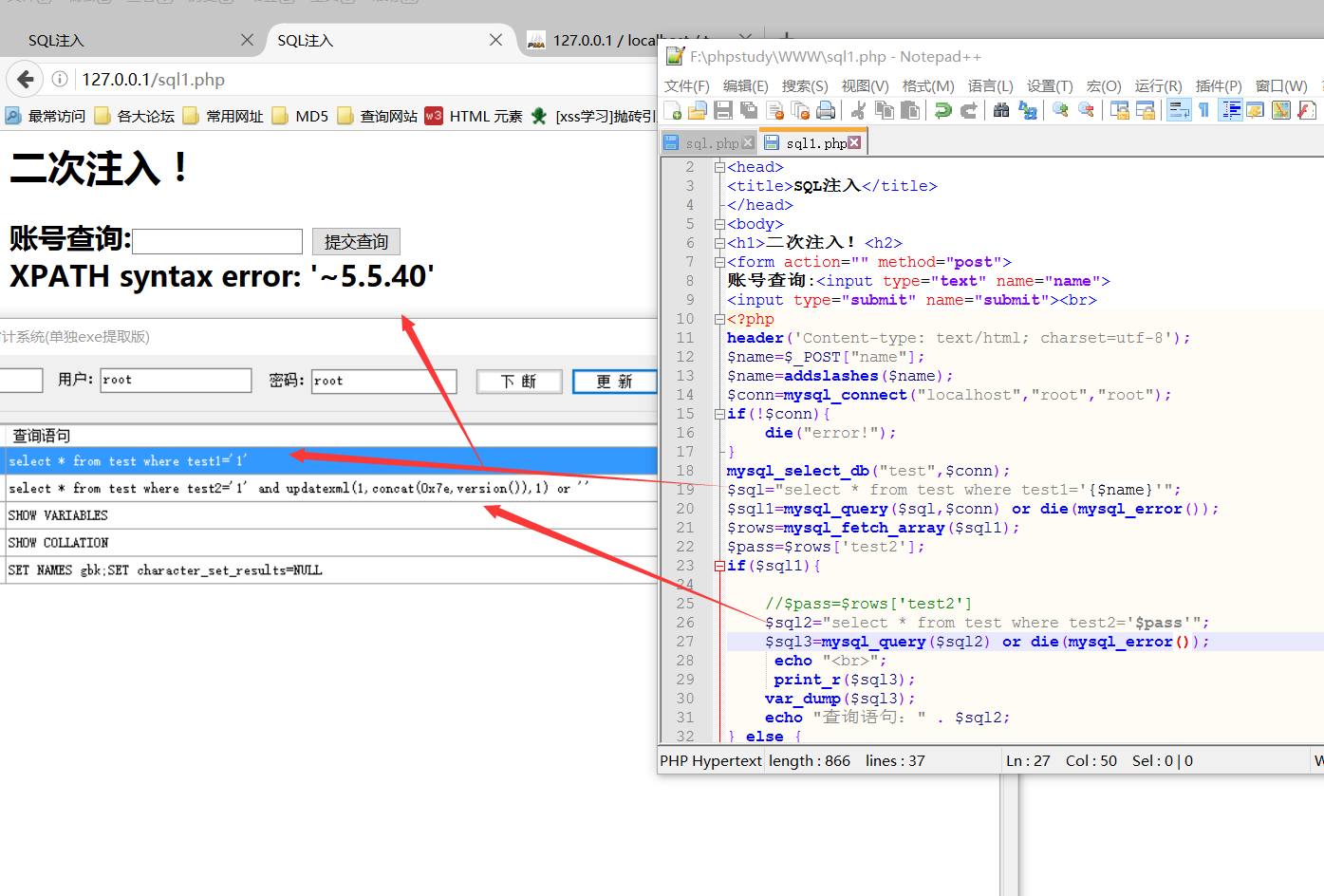Toggle the Word Wrap toolbar icon

point(1179,110)
